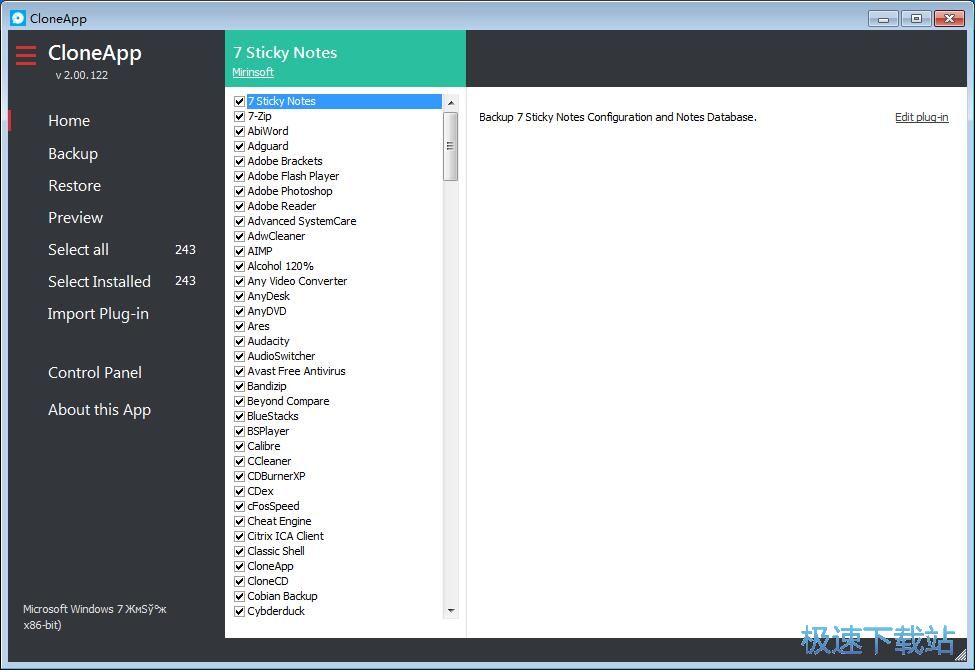The width and height of the screenshot is (975, 670).
Task: Toggle the CCleaner checkbox
Action: 239,462
